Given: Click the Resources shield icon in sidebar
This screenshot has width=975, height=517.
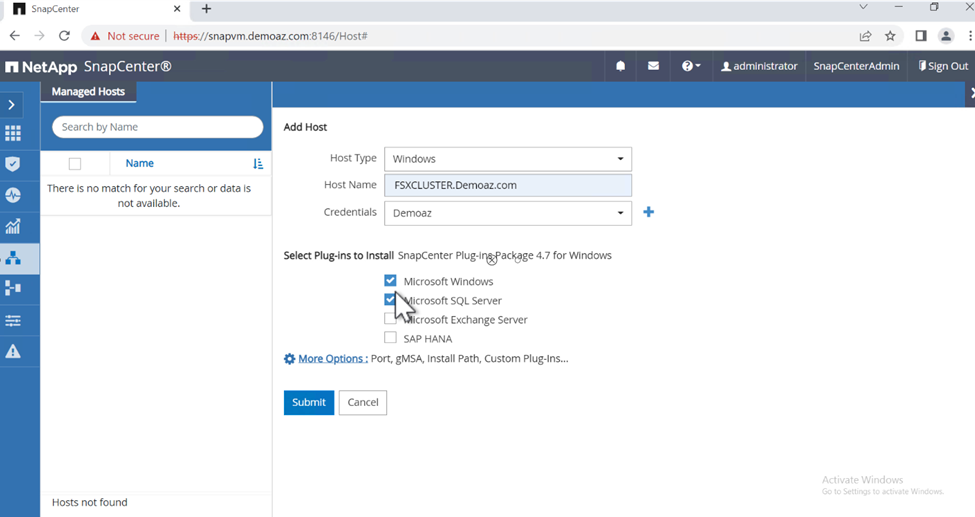Looking at the screenshot, I should (x=13, y=164).
